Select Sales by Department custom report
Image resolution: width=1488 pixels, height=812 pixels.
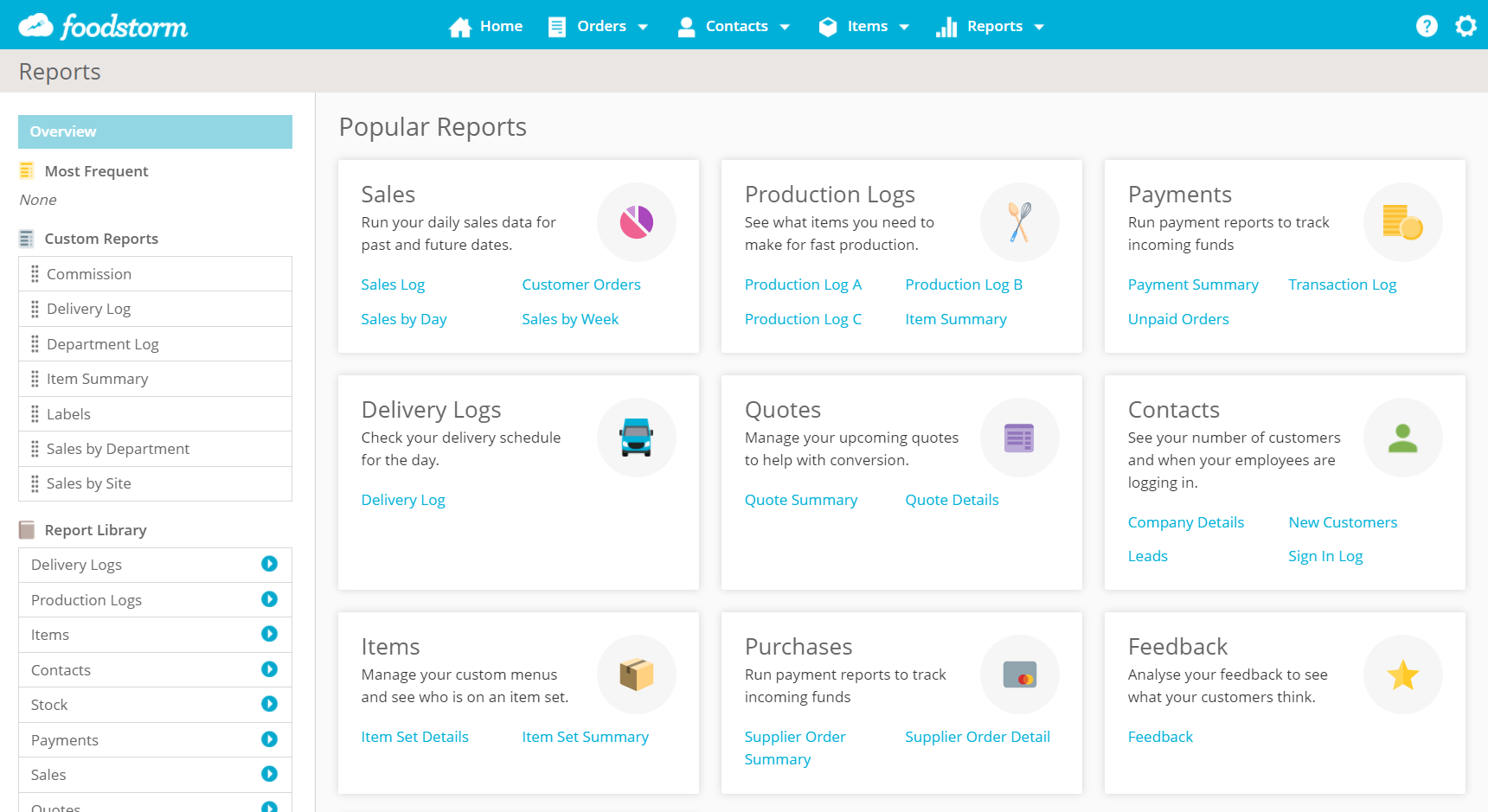click(118, 449)
